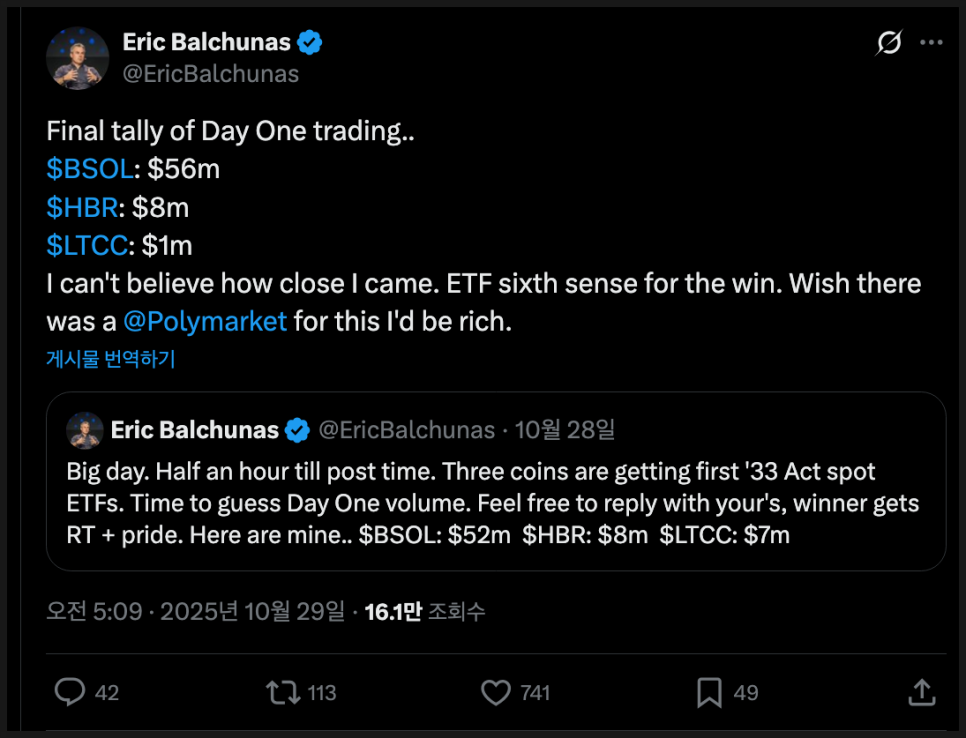
Task: Visit the @Polymarket mention
Action: (205, 322)
